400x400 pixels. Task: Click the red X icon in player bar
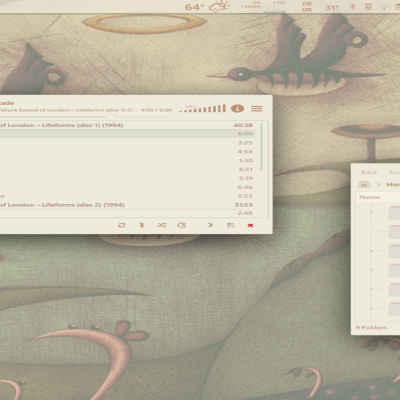[250, 225]
